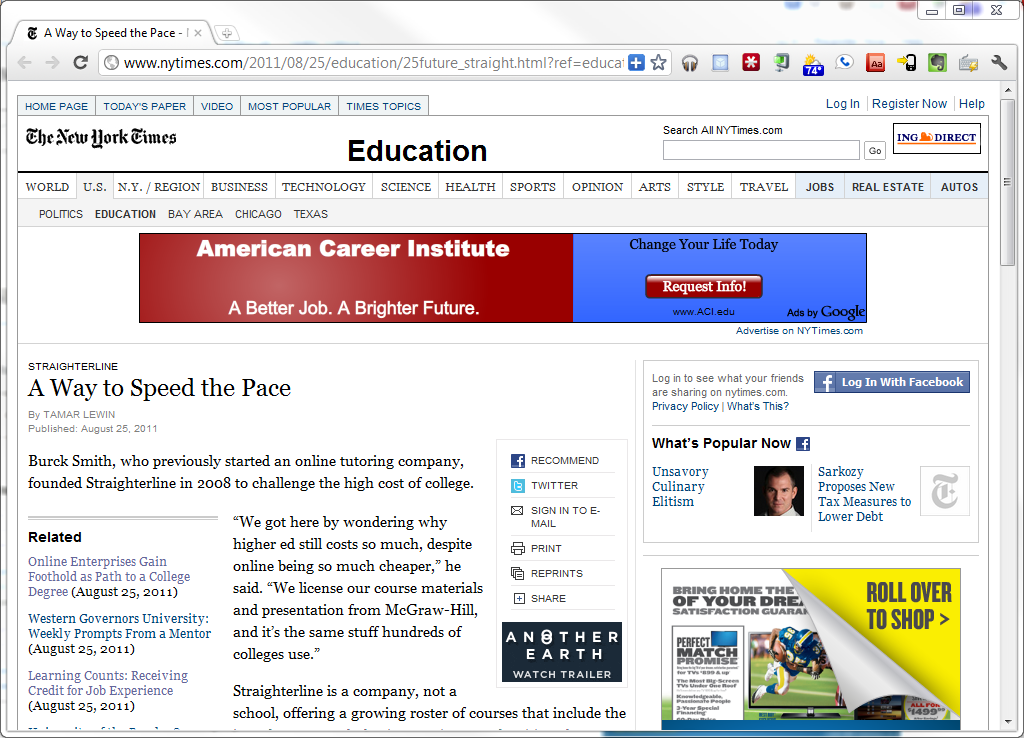Navigate to the SCIENCE section
The height and width of the screenshot is (738, 1024).
click(x=406, y=187)
